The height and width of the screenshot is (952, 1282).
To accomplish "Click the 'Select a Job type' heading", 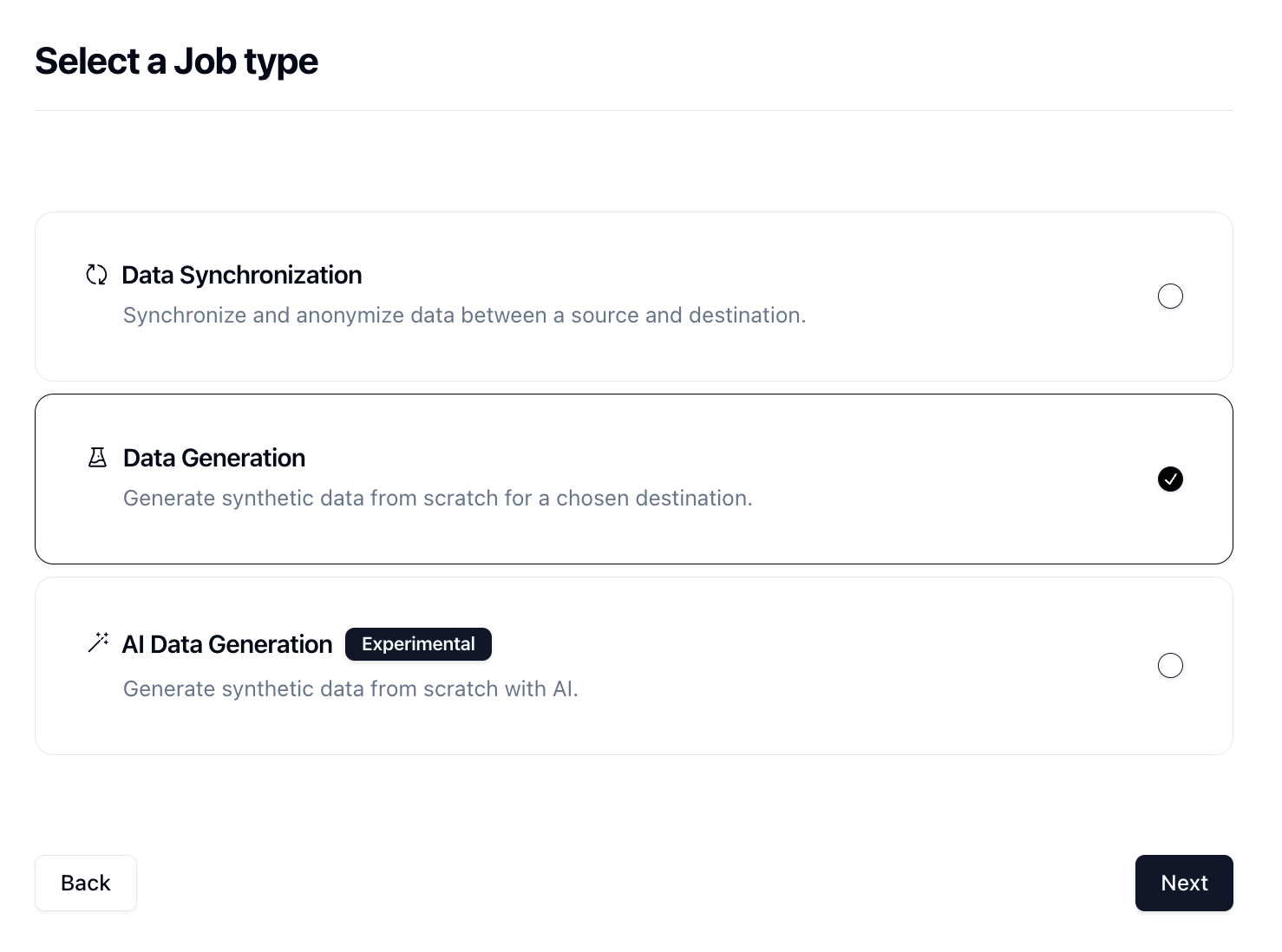I will (176, 62).
